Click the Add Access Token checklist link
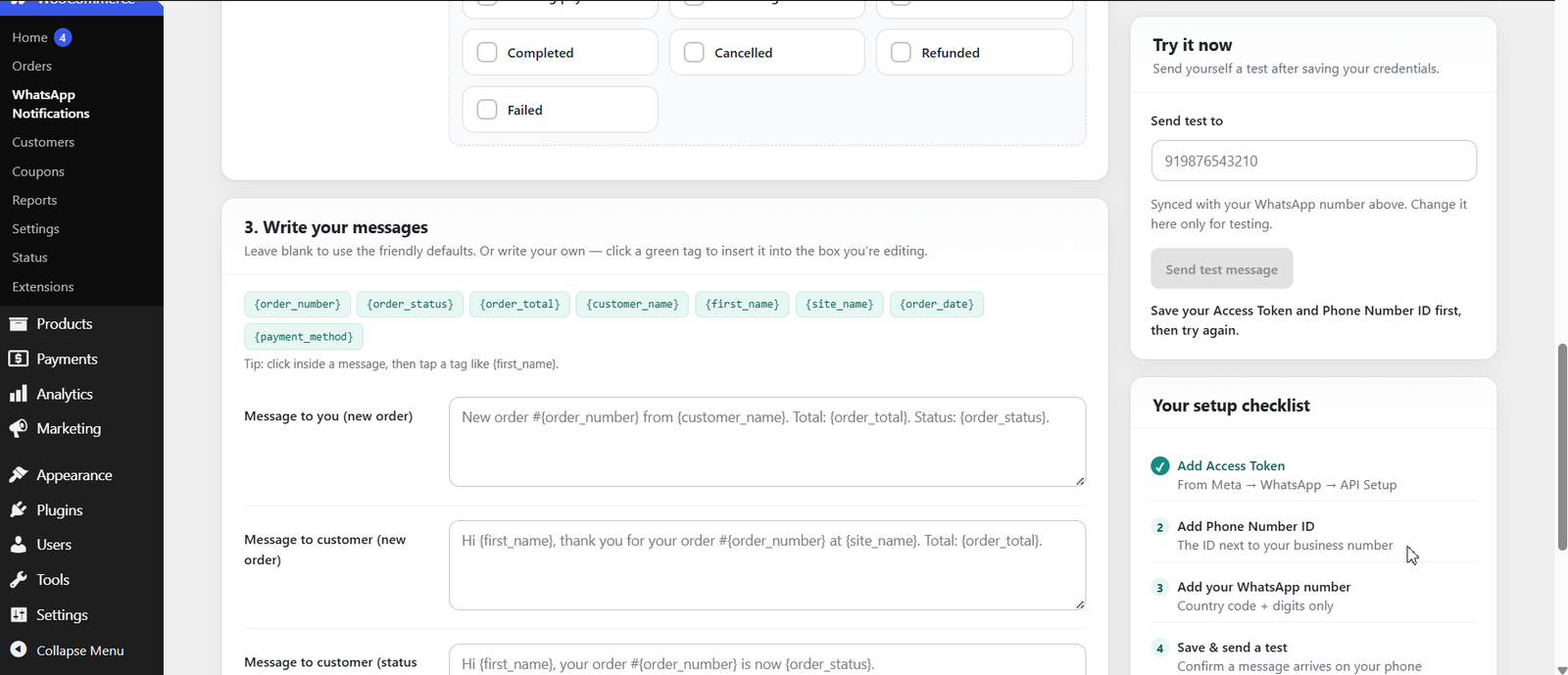The height and width of the screenshot is (675, 1568). pyautogui.click(x=1231, y=465)
